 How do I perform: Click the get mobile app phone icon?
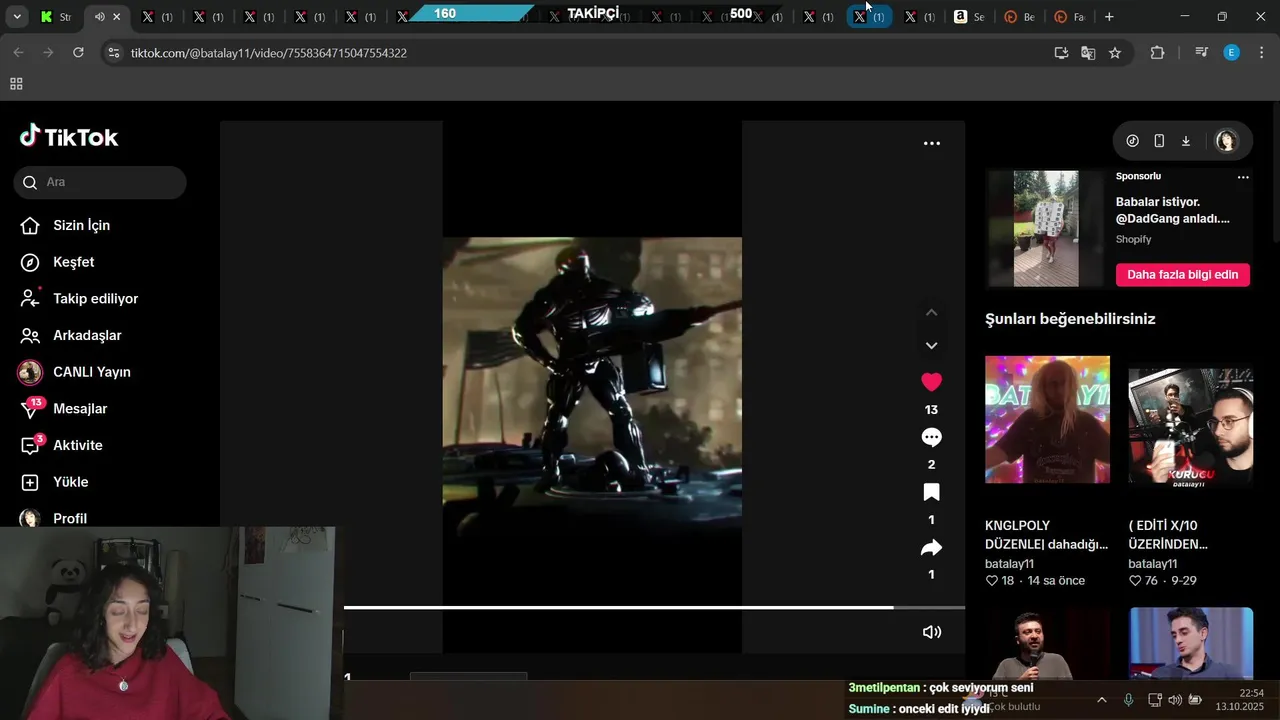(x=1159, y=141)
